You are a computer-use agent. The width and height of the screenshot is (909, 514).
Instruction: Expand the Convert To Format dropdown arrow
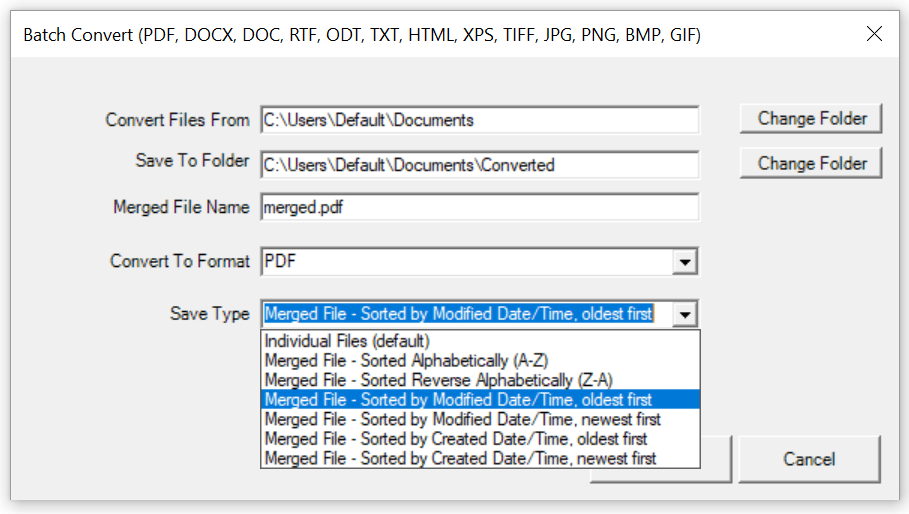[x=684, y=262]
